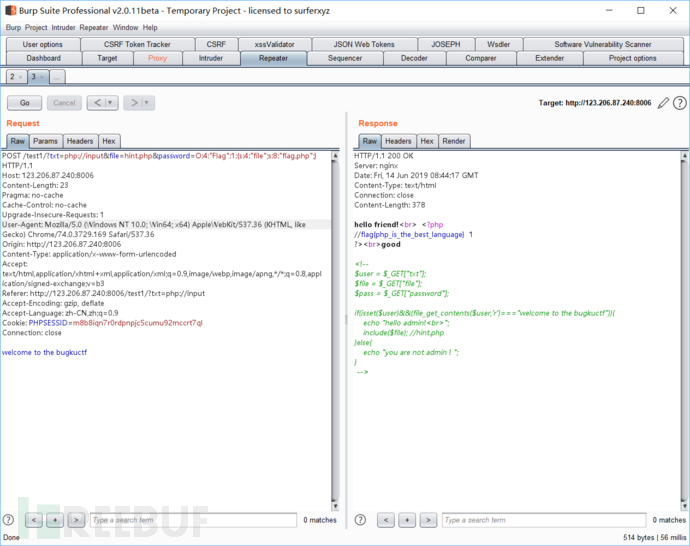Click the request search term field
Screen dimensions: 690x546
194,520
